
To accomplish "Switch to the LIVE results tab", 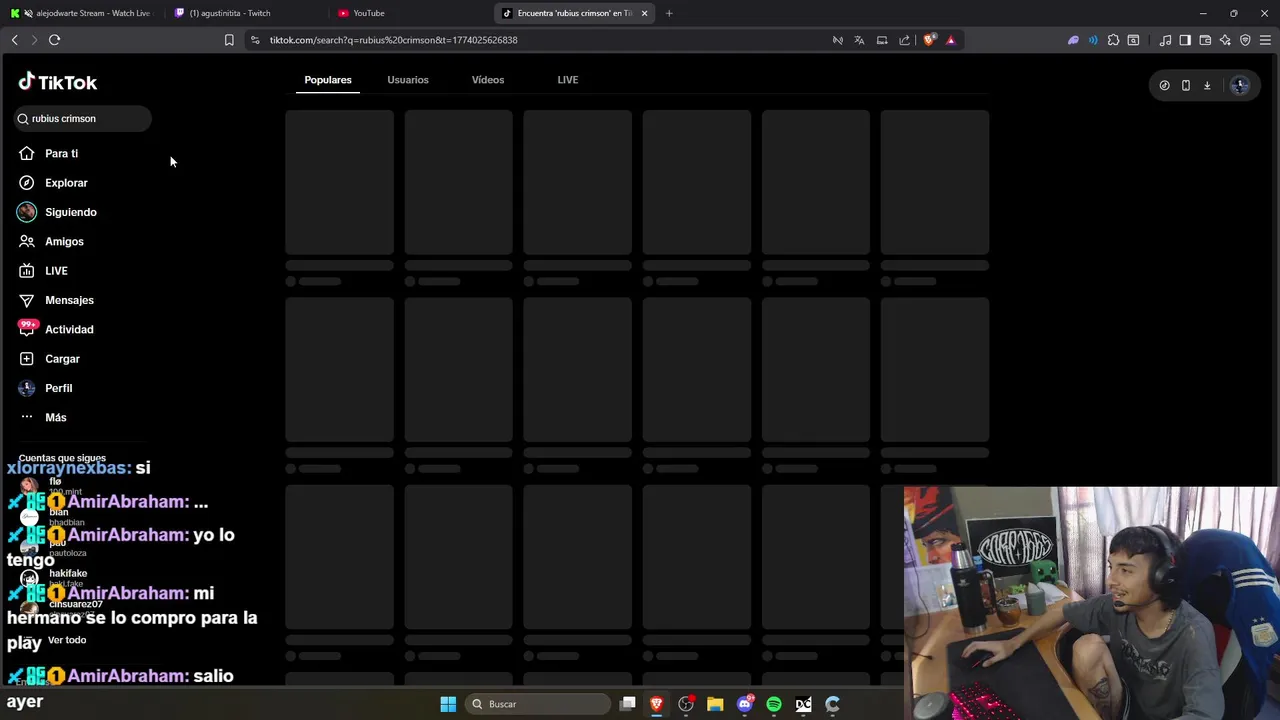I will pos(568,80).
